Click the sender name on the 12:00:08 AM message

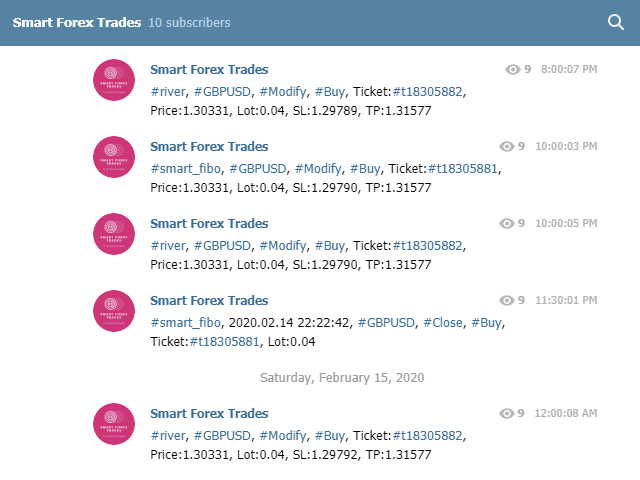pyautogui.click(x=209, y=413)
